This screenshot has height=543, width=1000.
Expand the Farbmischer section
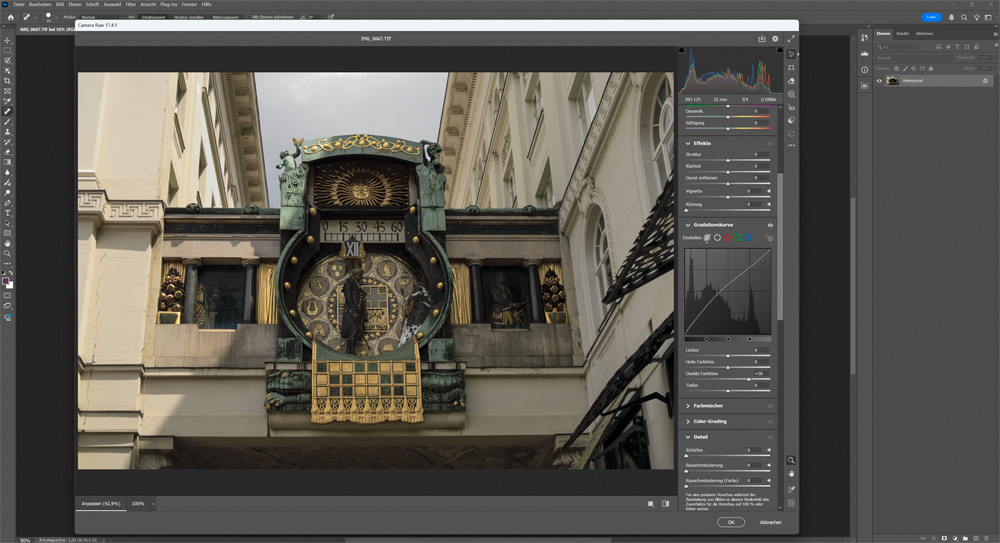tap(688, 406)
